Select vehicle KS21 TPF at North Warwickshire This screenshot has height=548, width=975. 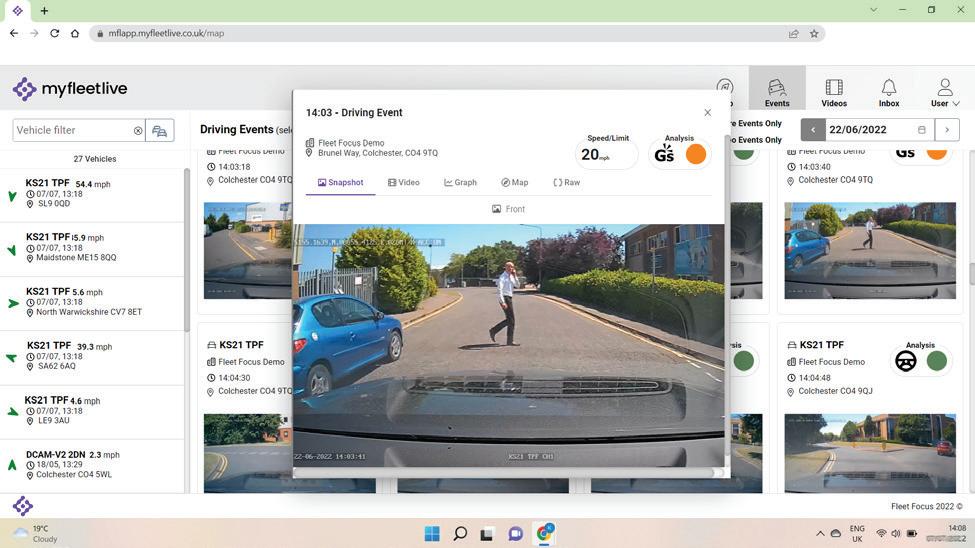coord(93,302)
